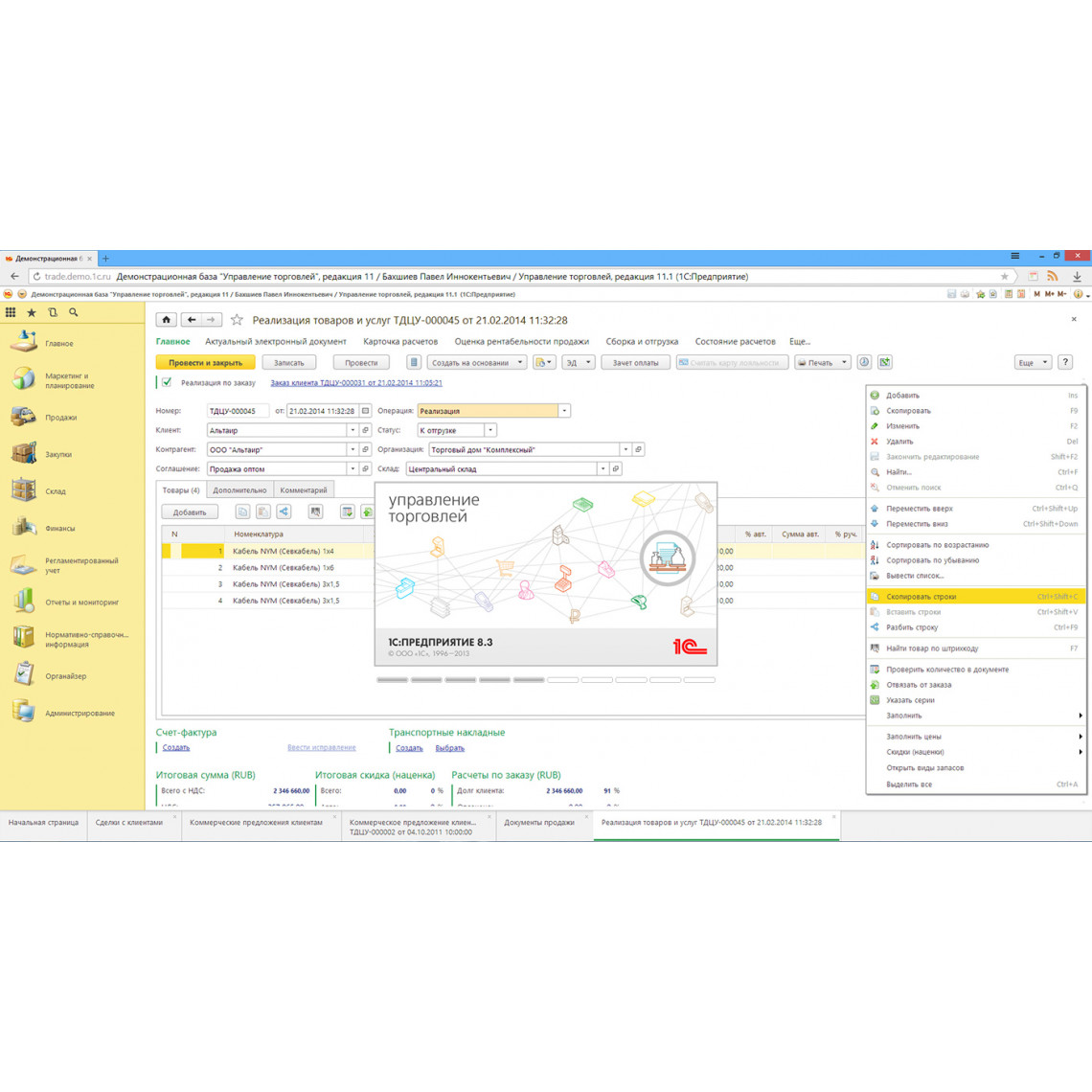Open the Карточка расчетов navigation link
Viewport: 1092px width, 1092px height.
(x=400, y=341)
